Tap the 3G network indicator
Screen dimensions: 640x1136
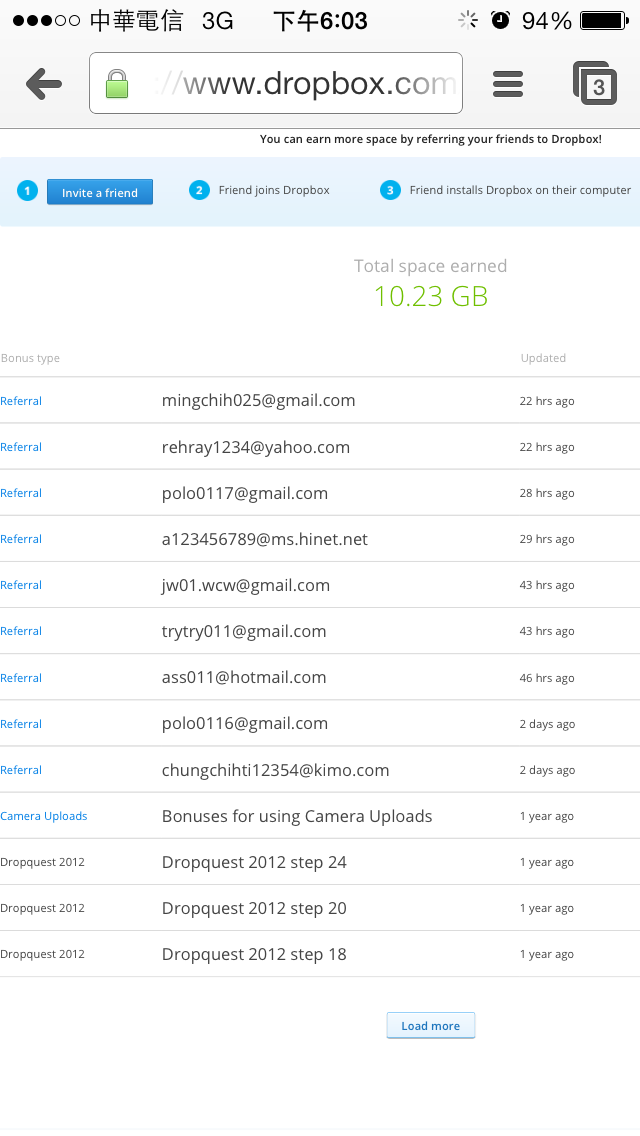coord(217,21)
